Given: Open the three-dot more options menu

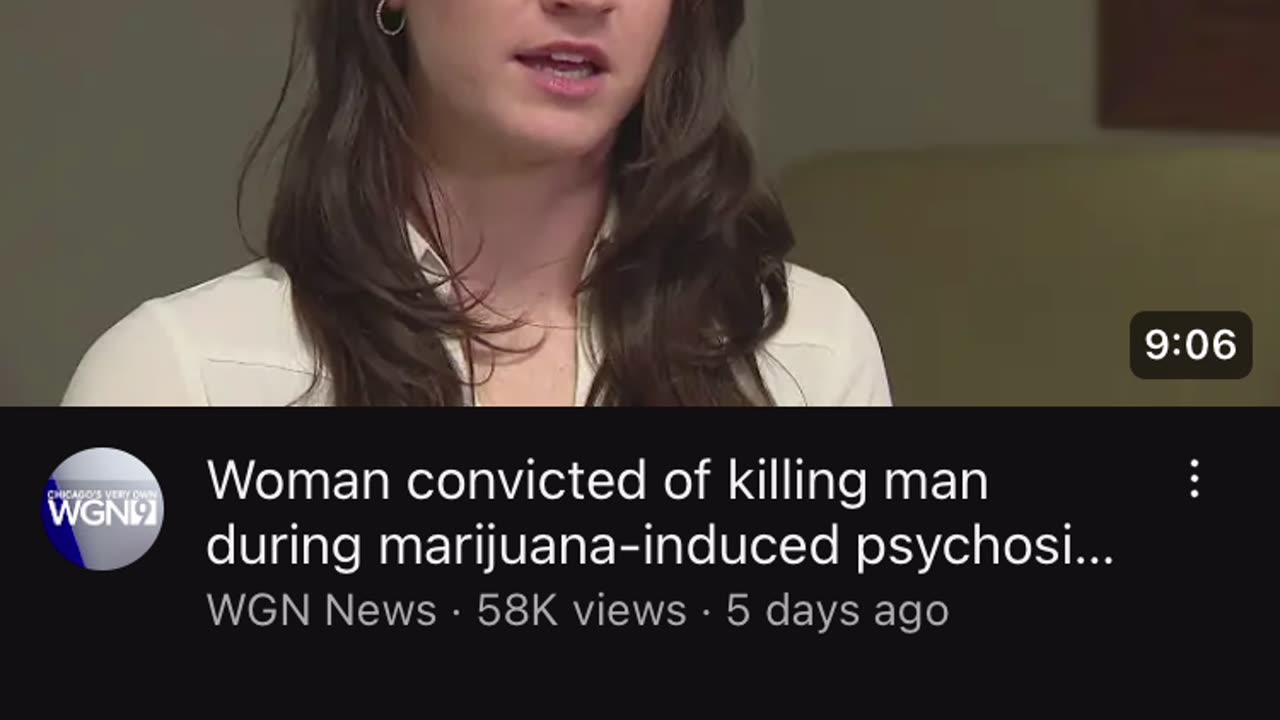Looking at the screenshot, I should click(1194, 479).
